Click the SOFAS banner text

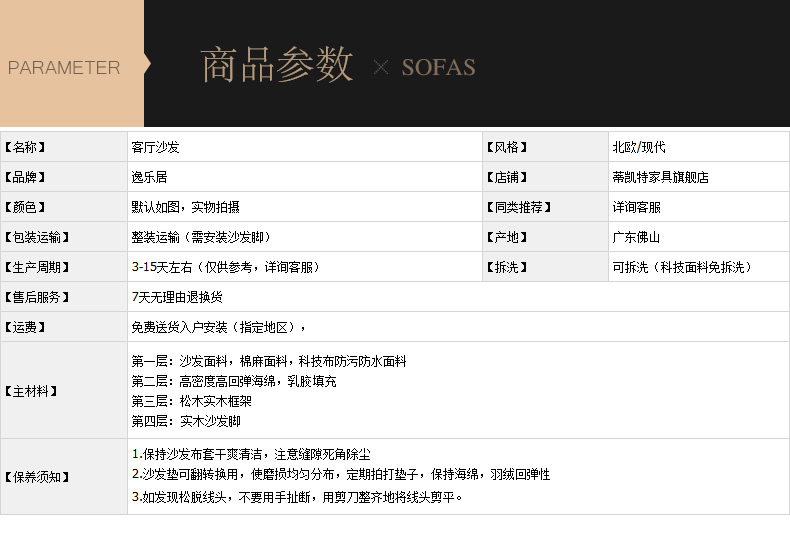(438, 68)
